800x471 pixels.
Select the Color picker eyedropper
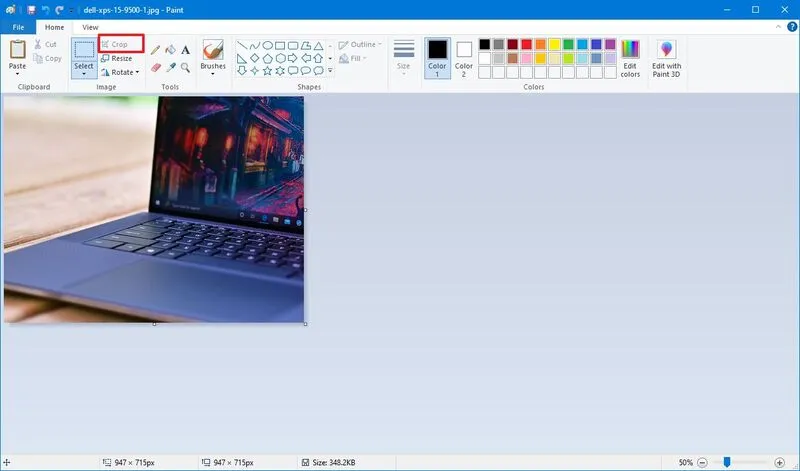coord(170,67)
